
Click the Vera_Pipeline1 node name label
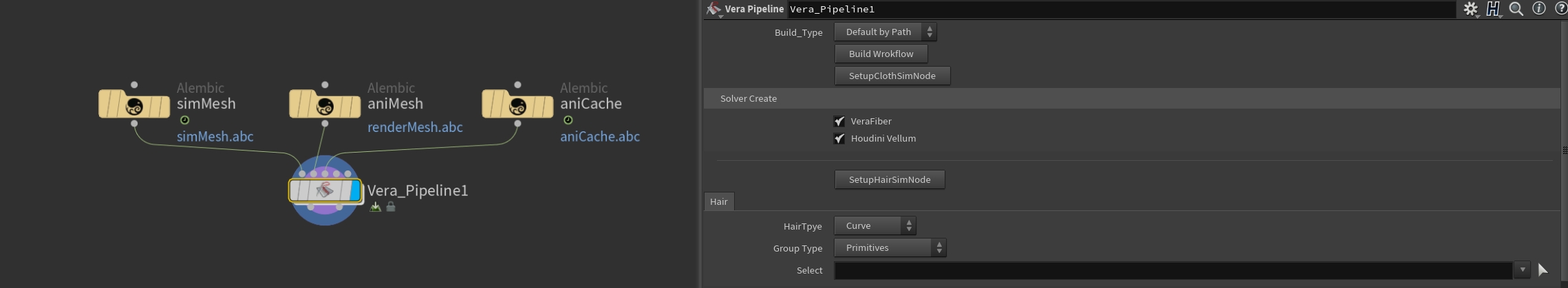click(x=418, y=190)
